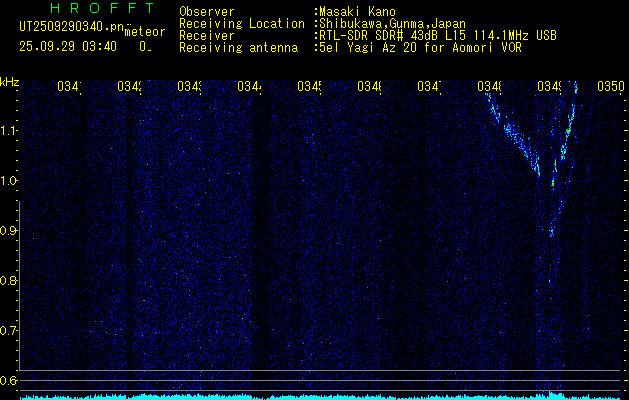Select the UT2509290340 filename label
Screen dimensions: 629x400
pos(71,27)
